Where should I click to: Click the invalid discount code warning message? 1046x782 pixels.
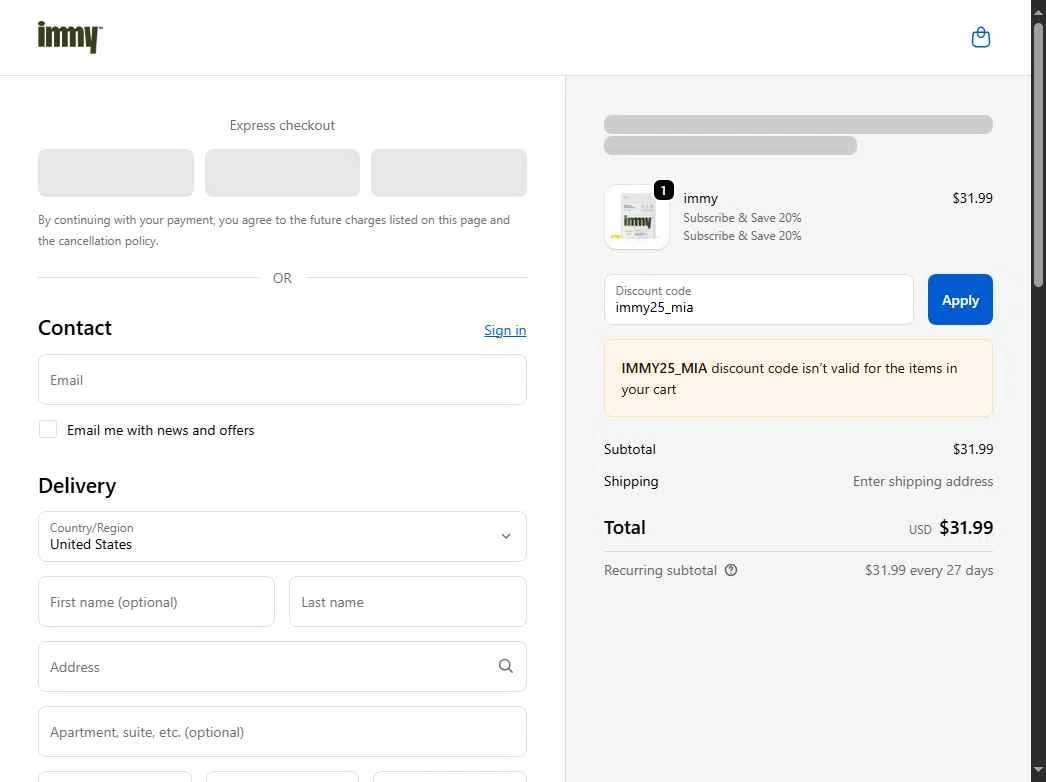[798, 378]
